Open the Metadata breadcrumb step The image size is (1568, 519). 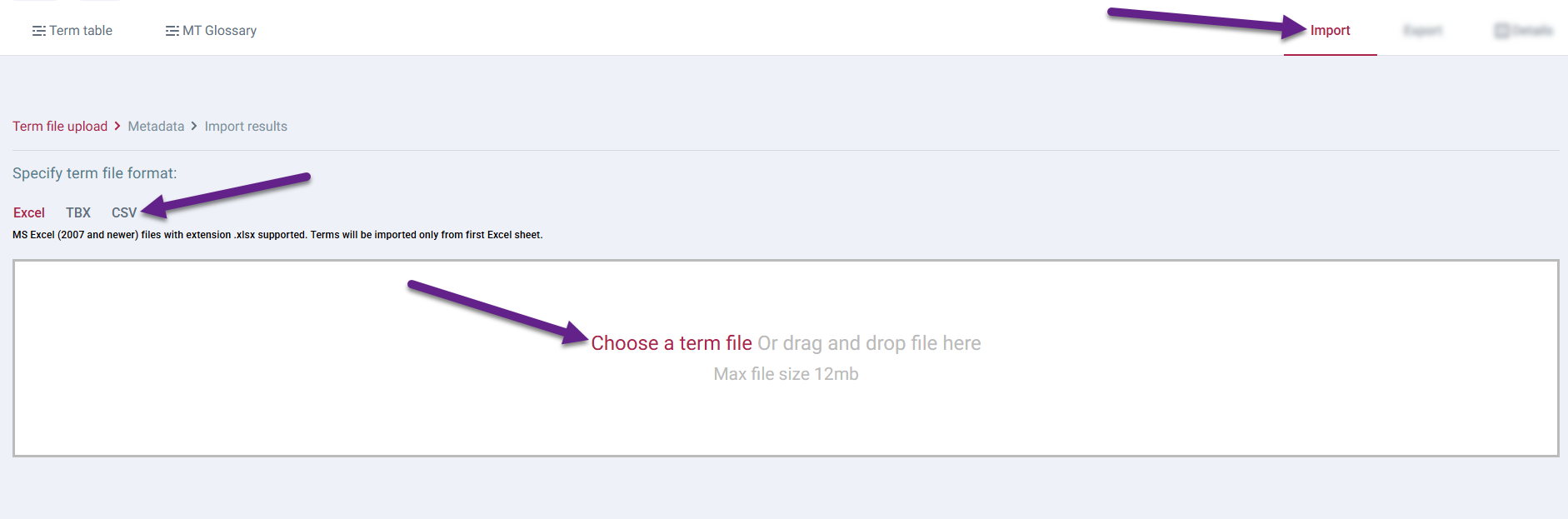pos(156,126)
